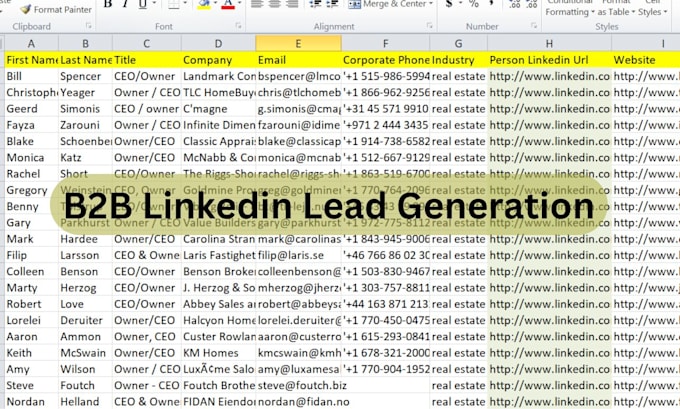Open the accounting format dropdown arrow
This screenshot has height=409, width=680.
(x=460, y=4)
